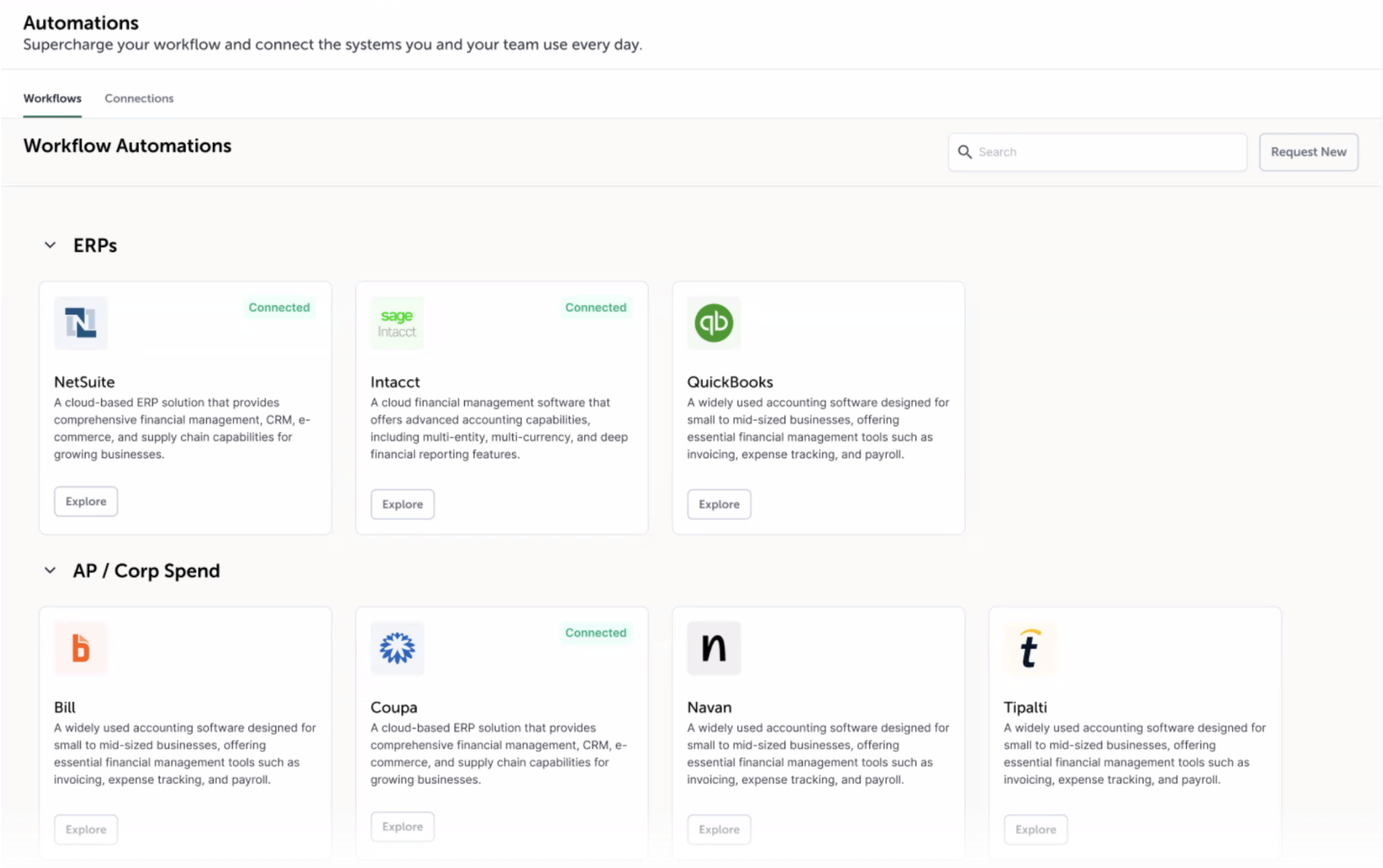Click the Sage Intacct logo icon
Screen dimensions: 1383x868
(x=397, y=323)
